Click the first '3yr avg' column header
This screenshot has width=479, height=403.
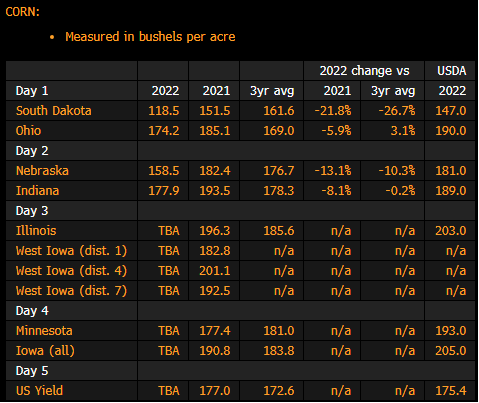coord(272,91)
